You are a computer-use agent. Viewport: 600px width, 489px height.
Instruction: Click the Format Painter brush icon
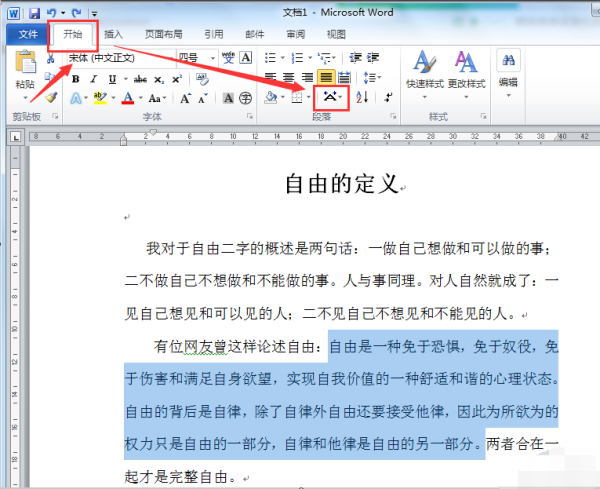pyautogui.click(x=51, y=97)
